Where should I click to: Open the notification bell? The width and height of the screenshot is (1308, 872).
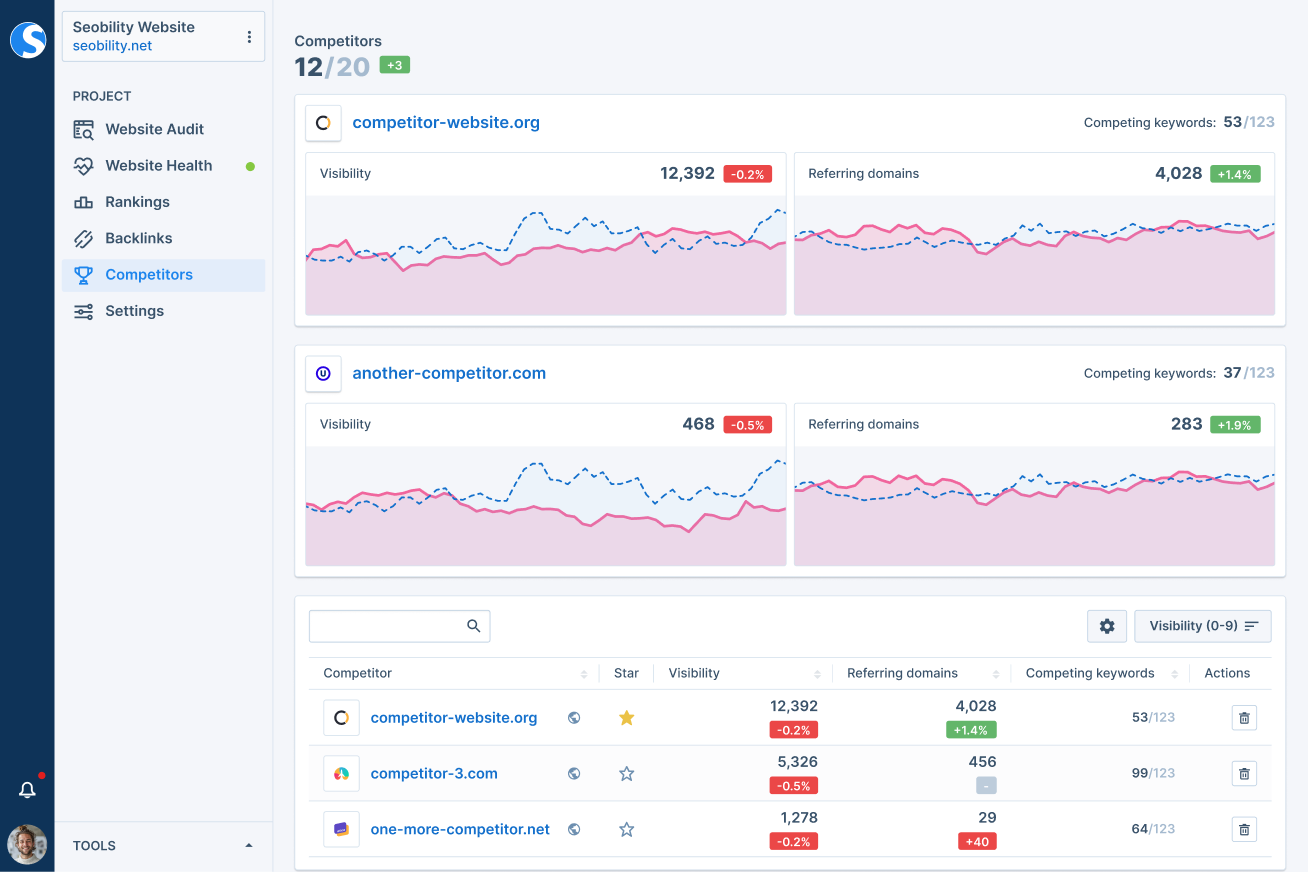pos(27,789)
